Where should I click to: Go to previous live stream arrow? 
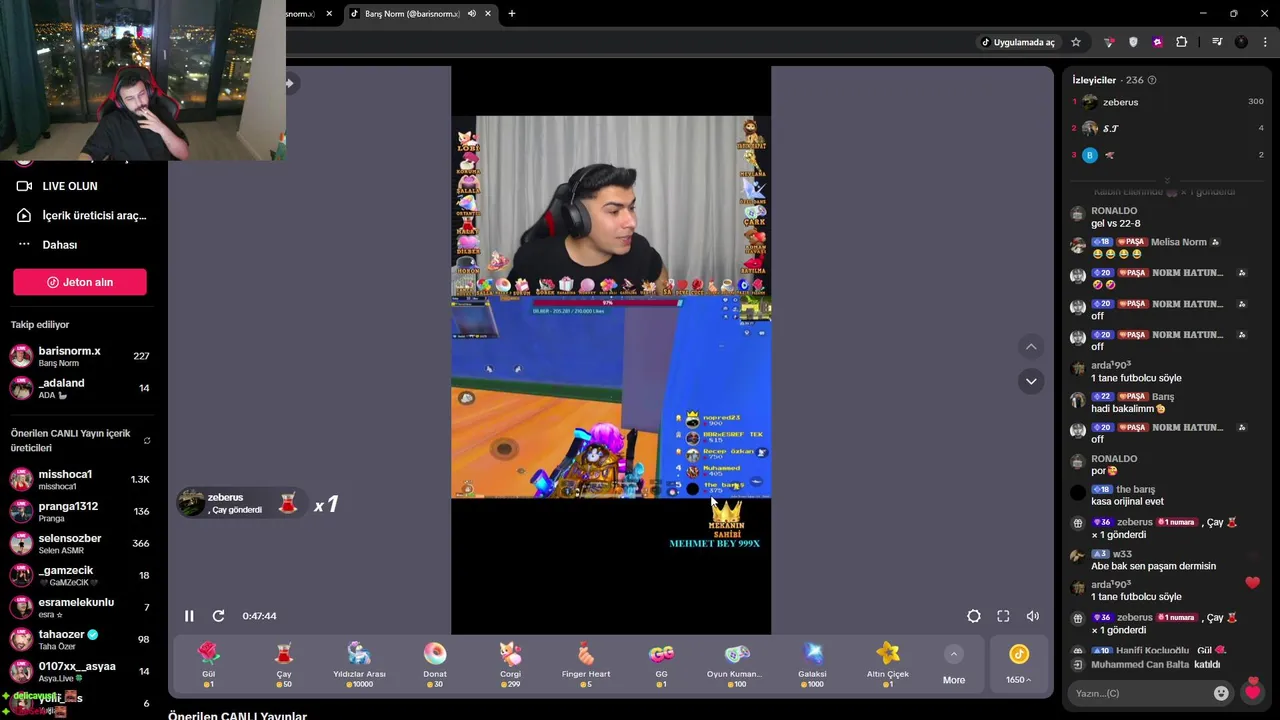point(1031,347)
